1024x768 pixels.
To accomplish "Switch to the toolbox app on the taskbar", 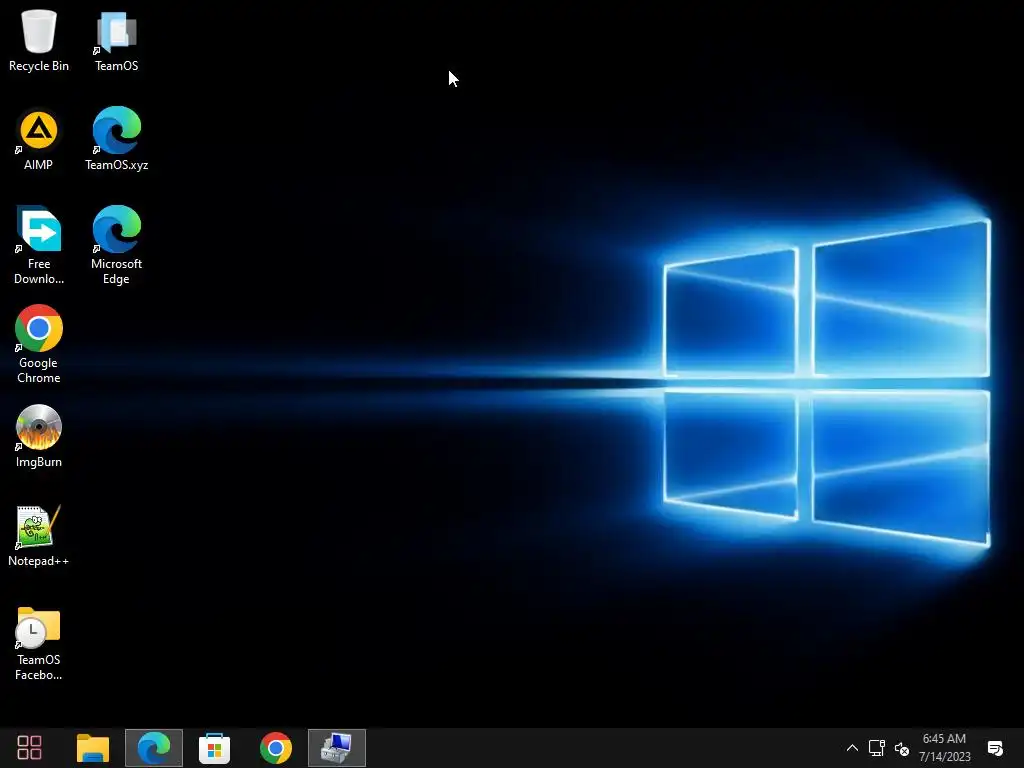I will [337, 748].
